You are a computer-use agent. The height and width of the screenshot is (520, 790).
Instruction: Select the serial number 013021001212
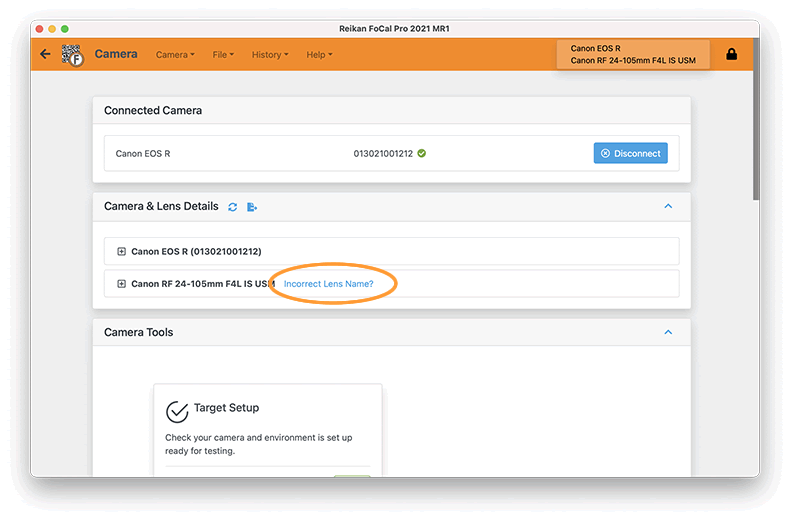[x=383, y=154]
